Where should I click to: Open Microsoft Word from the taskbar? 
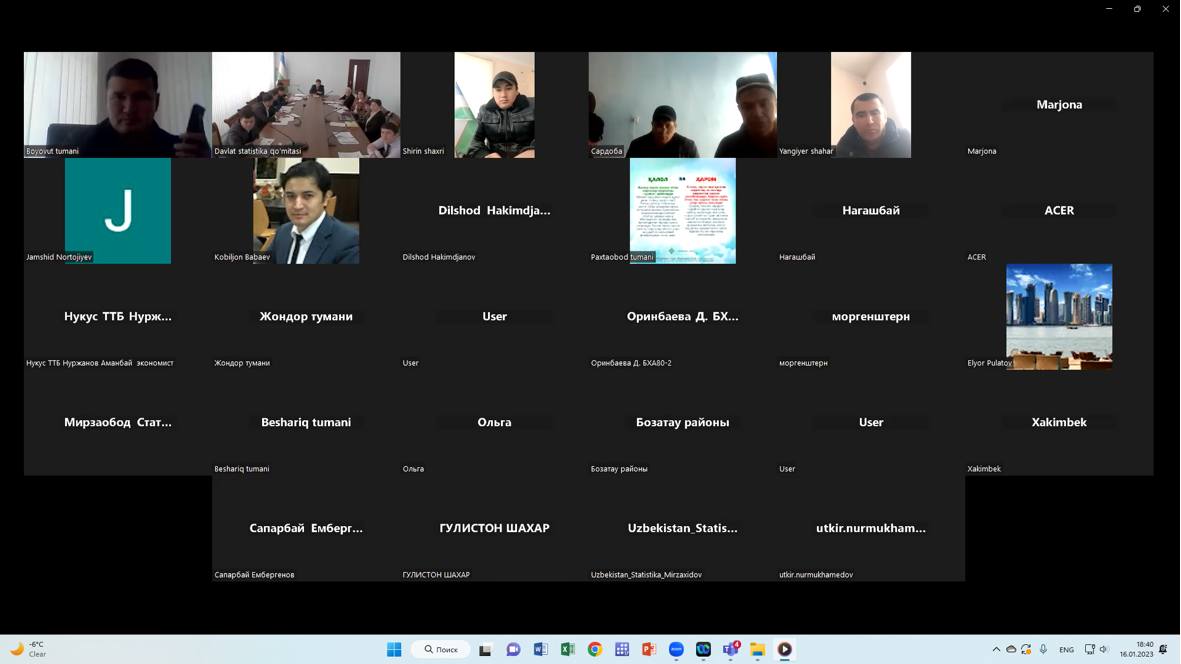point(540,649)
